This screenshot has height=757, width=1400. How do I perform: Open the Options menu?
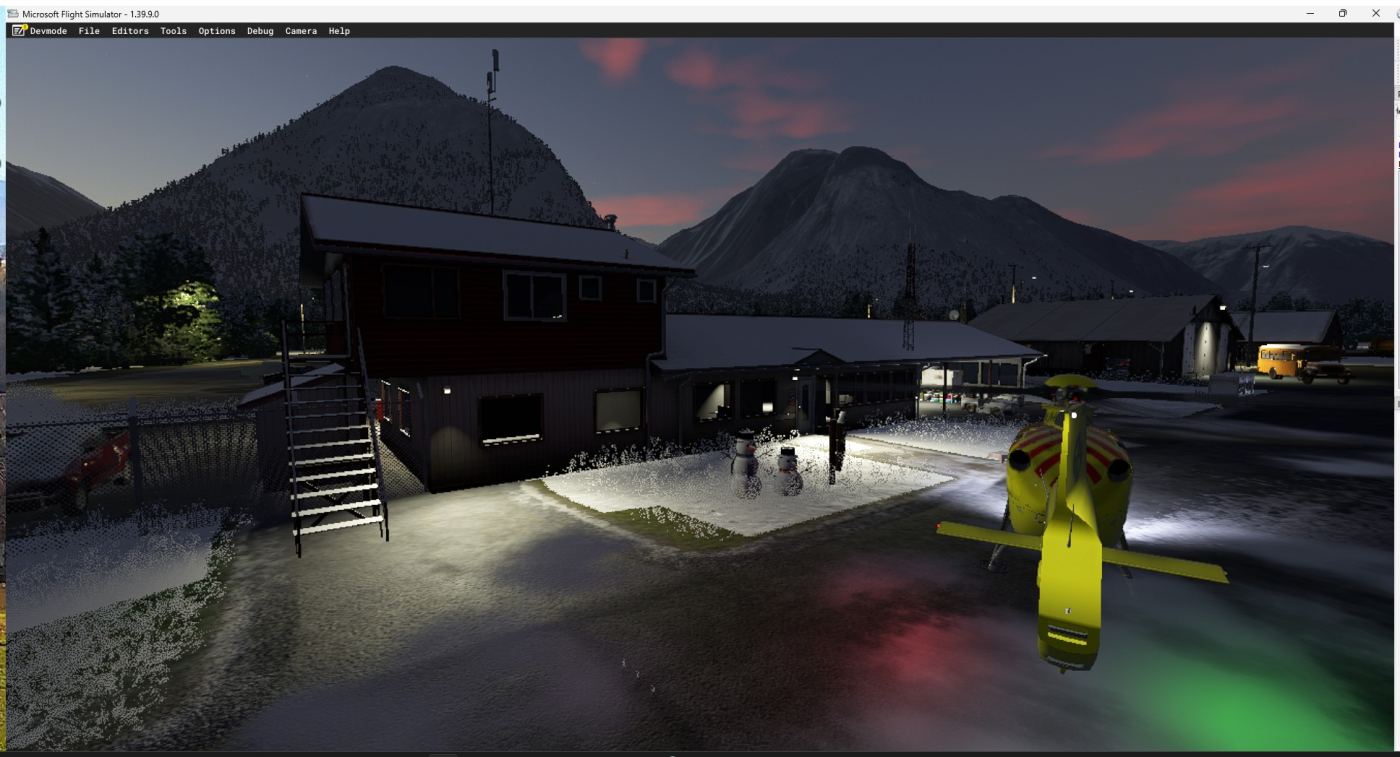tap(216, 31)
